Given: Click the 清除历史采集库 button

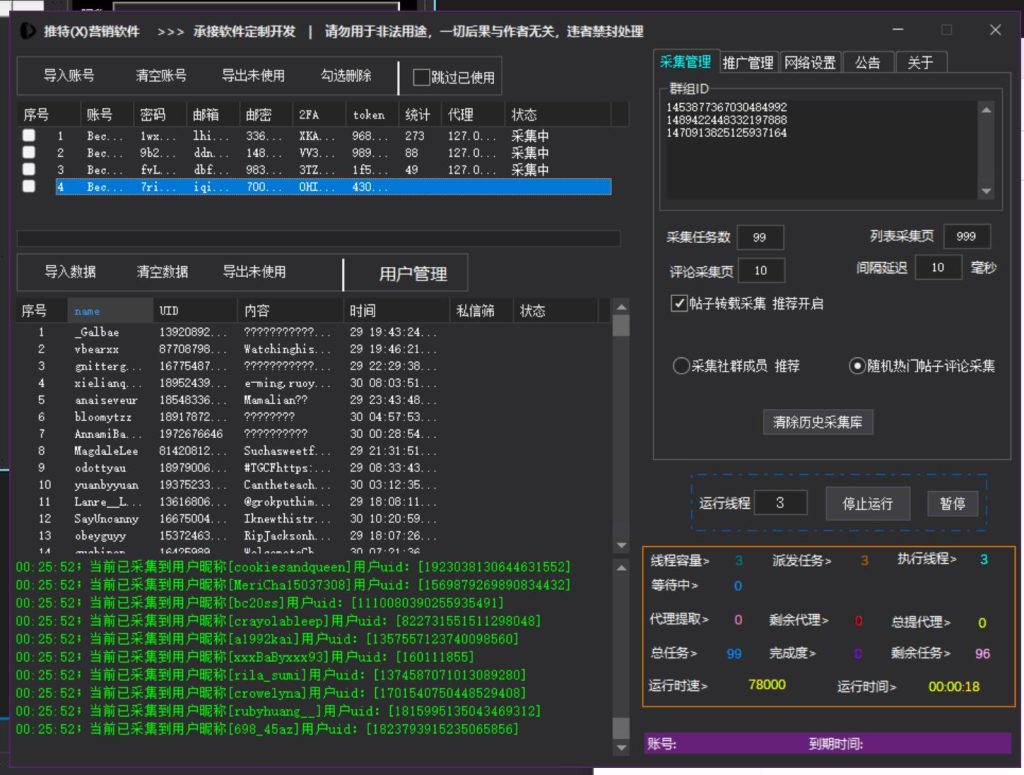Looking at the screenshot, I should (818, 422).
